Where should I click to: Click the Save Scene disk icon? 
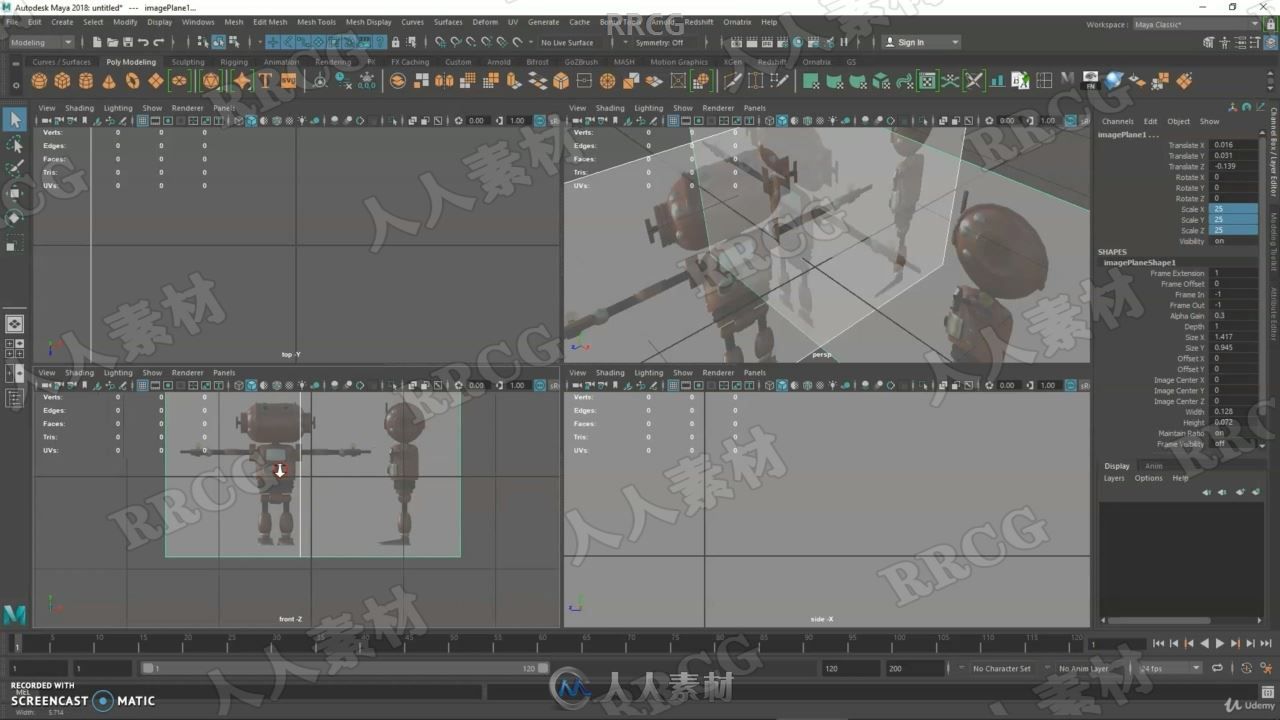(127, 42)
